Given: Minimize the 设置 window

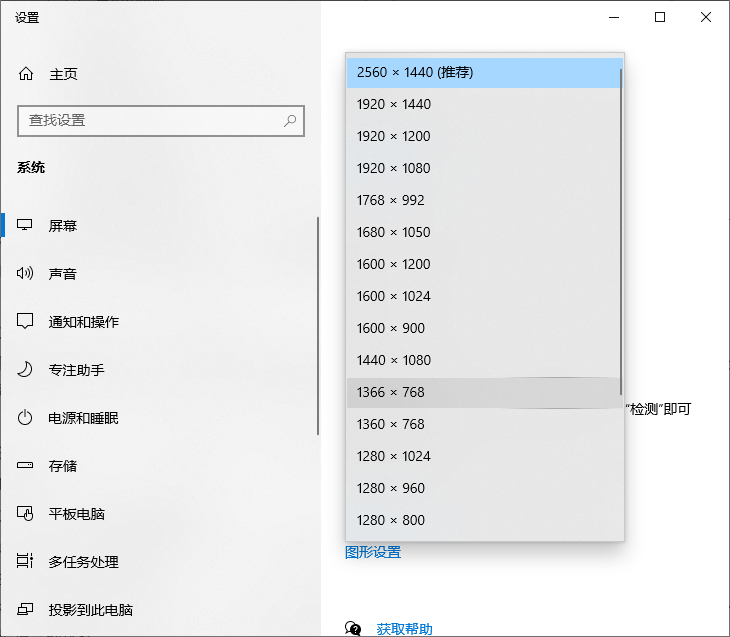Looking at the screenshot, I should point(614,18).
